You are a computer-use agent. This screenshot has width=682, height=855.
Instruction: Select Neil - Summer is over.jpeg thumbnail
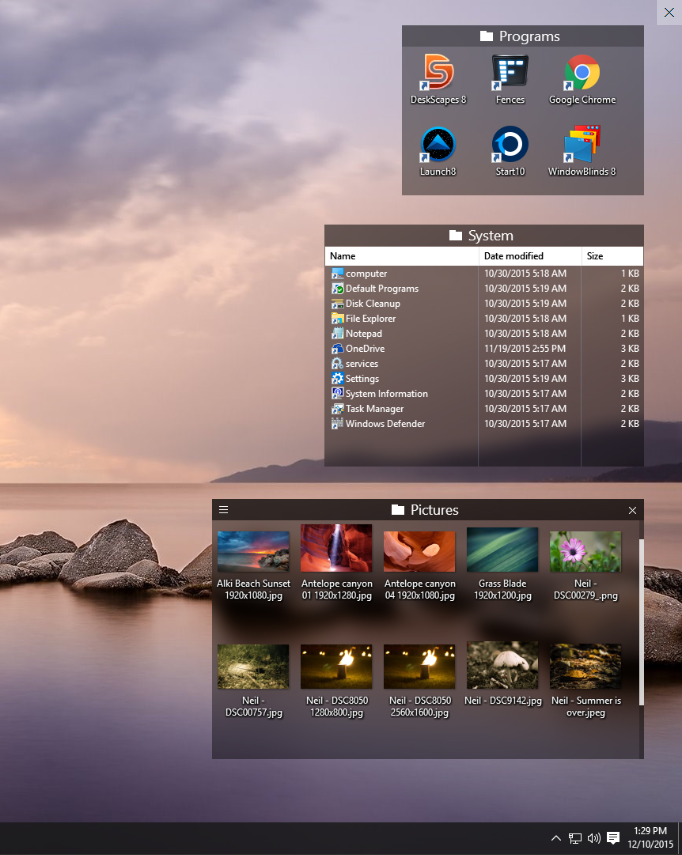click(585, 666)
